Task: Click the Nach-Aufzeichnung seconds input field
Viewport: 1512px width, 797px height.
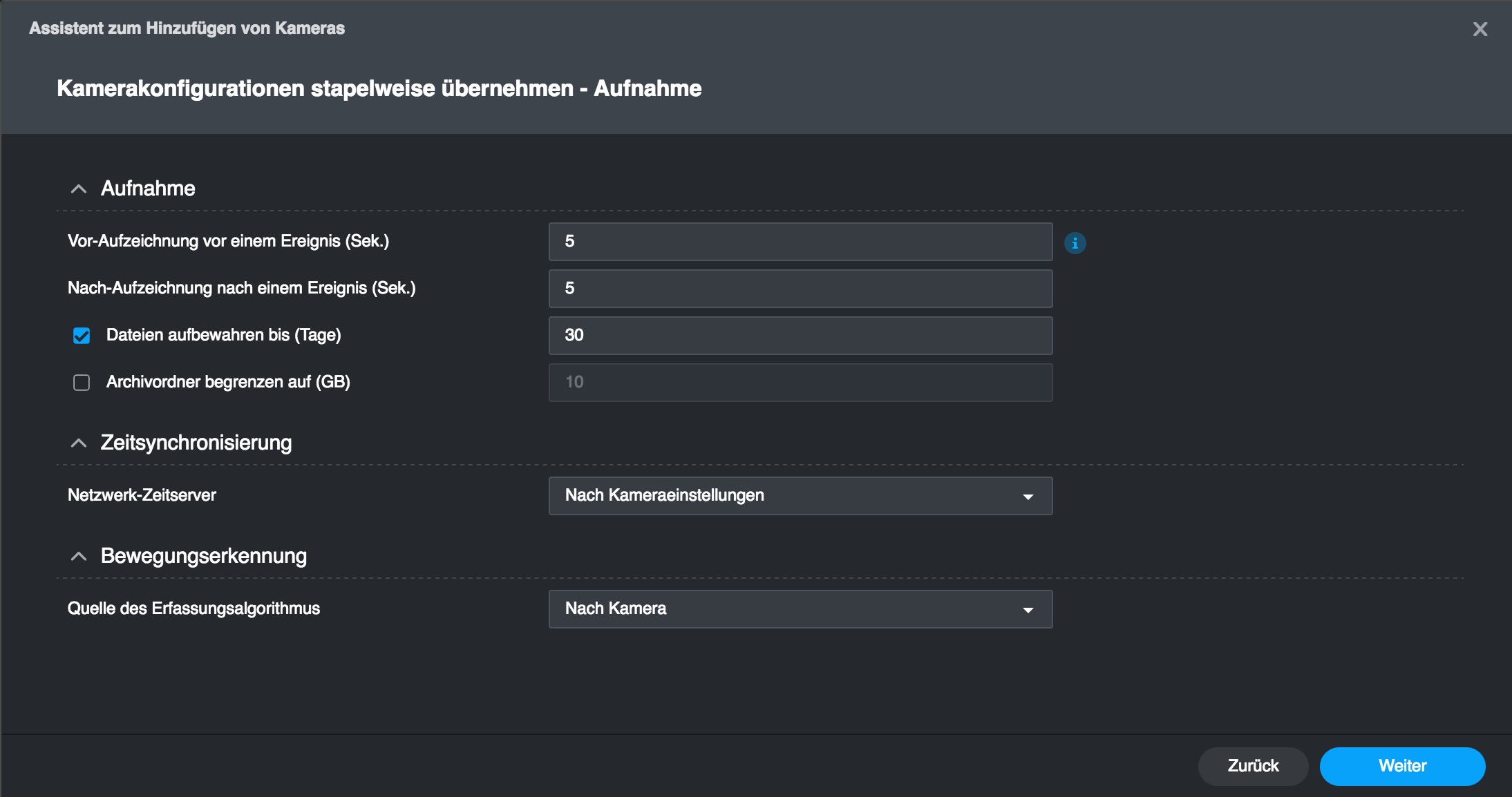Action: [x=800, y=289]
